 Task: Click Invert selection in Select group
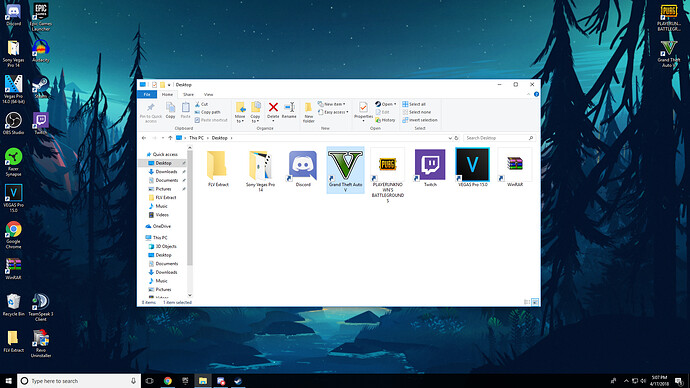point(420,120)
